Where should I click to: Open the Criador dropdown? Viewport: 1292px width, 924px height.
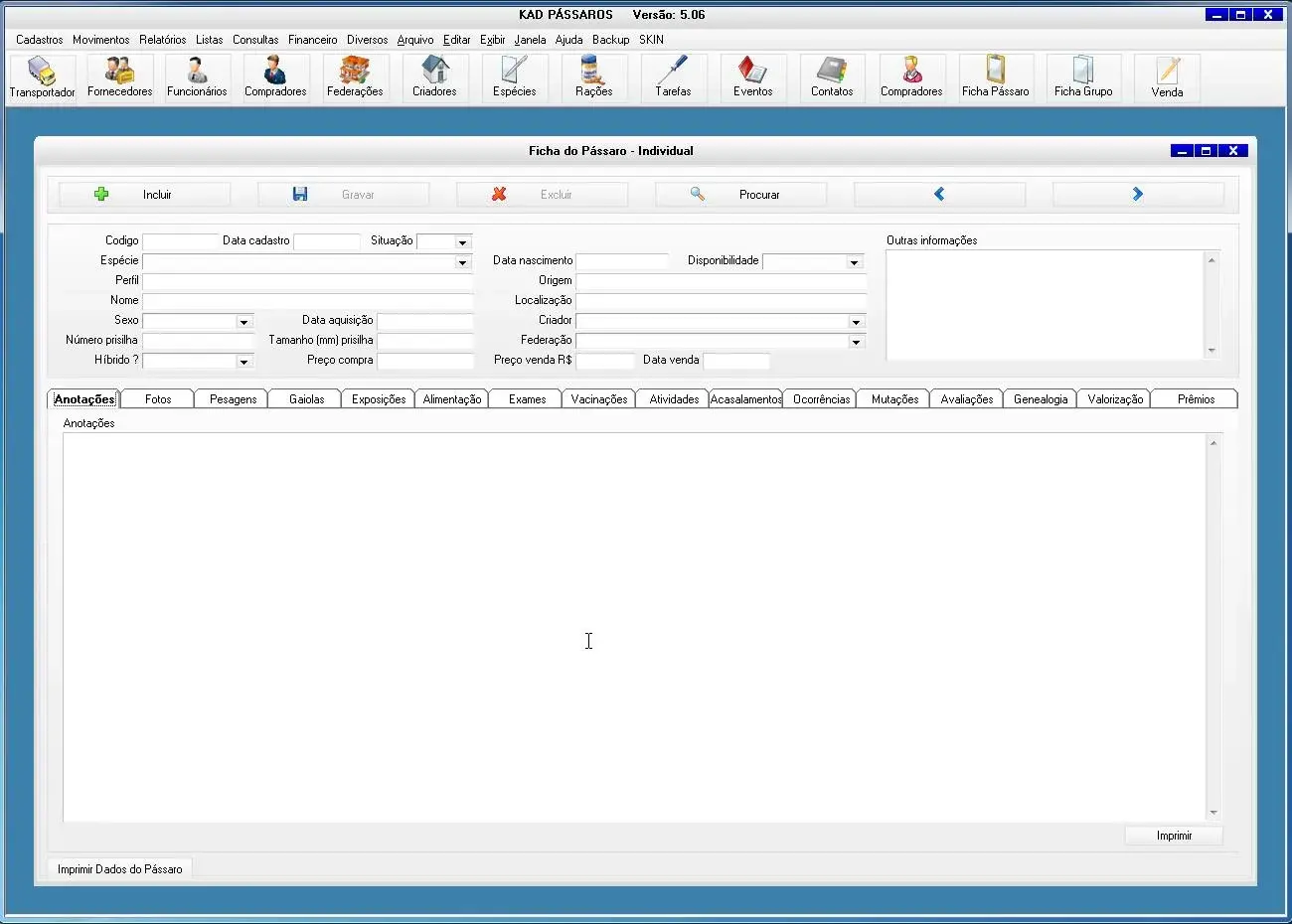point(856,322)
